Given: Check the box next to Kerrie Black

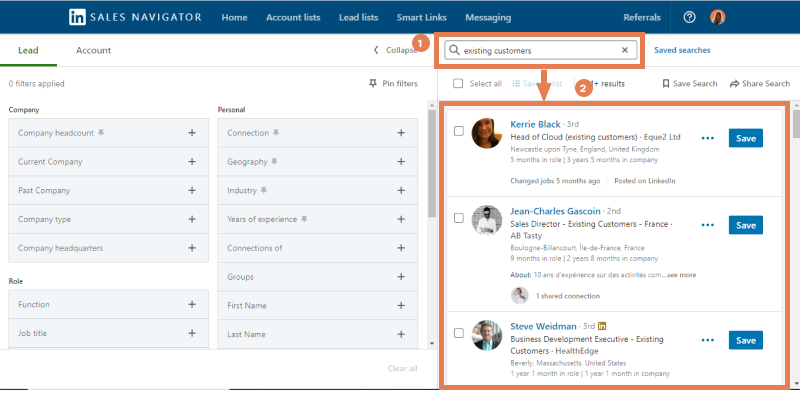Looking at the screenshot, I should coord(458,131).
